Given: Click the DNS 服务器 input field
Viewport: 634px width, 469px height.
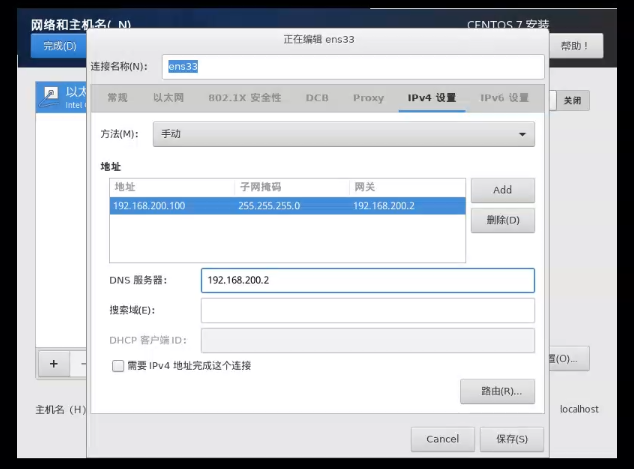Looking at the screenshot, I should coord(367,280).
